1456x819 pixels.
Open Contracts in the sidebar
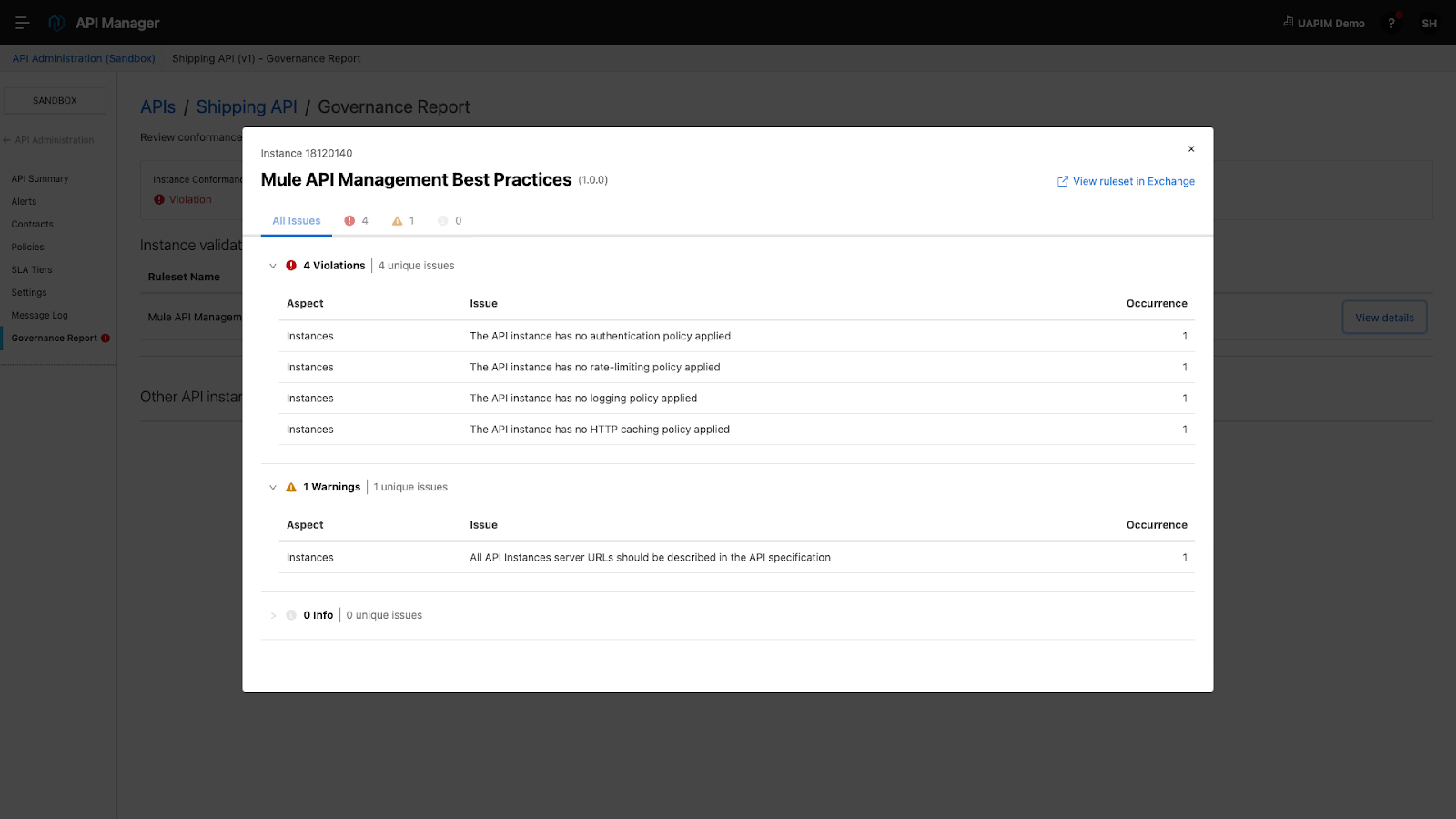pos(32,225)
